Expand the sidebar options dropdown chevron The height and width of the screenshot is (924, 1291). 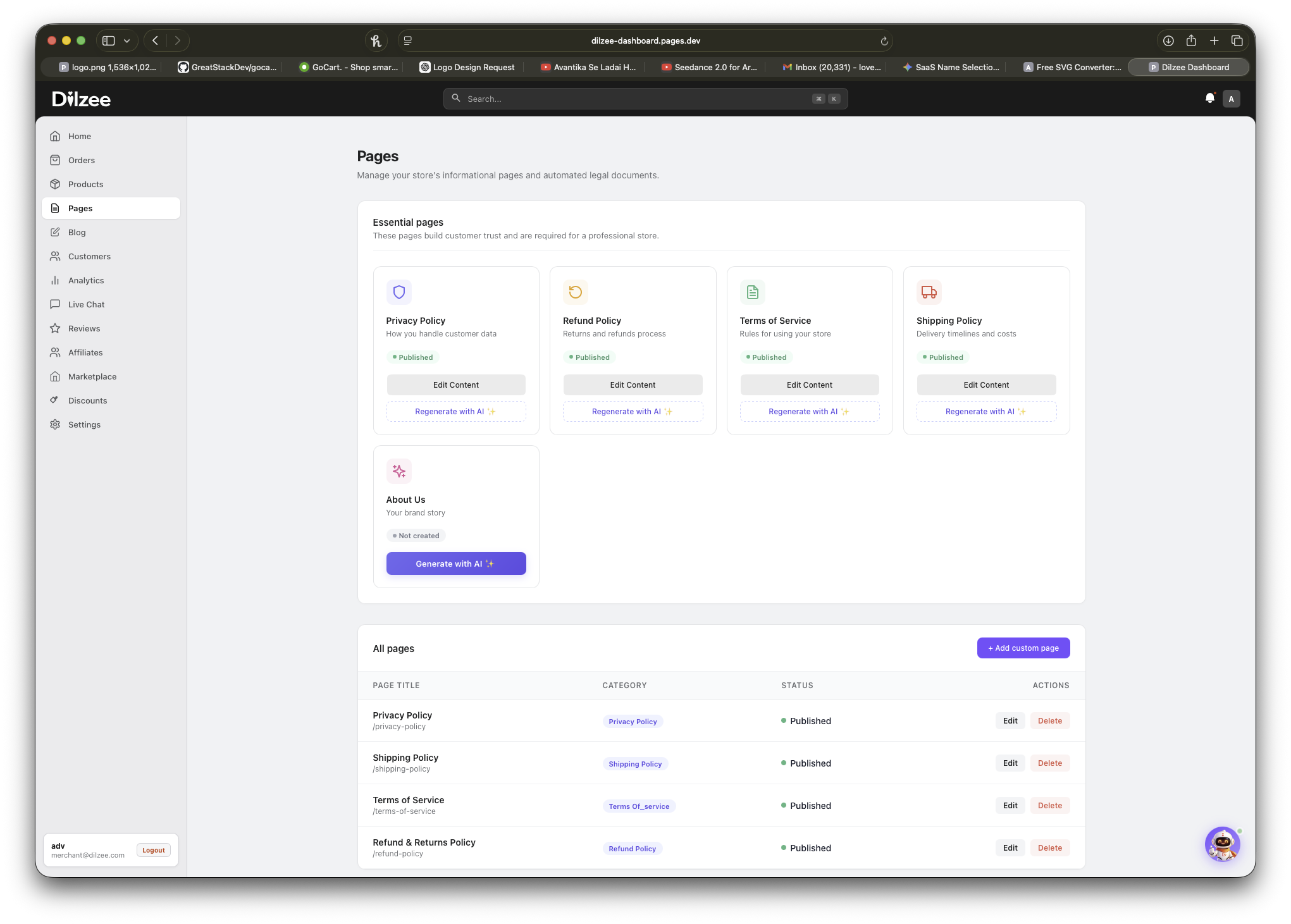(x=127, y=40)
